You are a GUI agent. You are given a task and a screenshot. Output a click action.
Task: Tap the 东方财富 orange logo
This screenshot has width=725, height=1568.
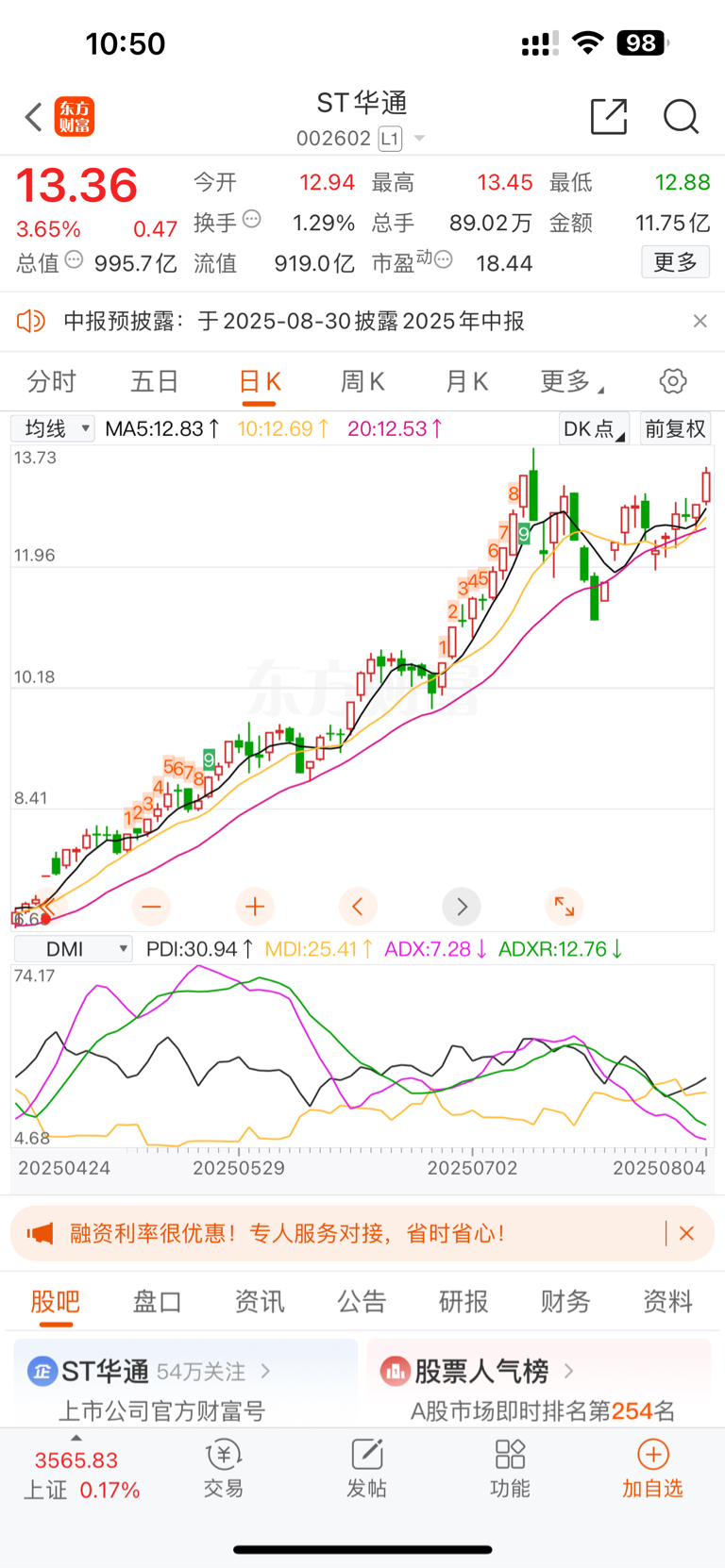[75, 117]
